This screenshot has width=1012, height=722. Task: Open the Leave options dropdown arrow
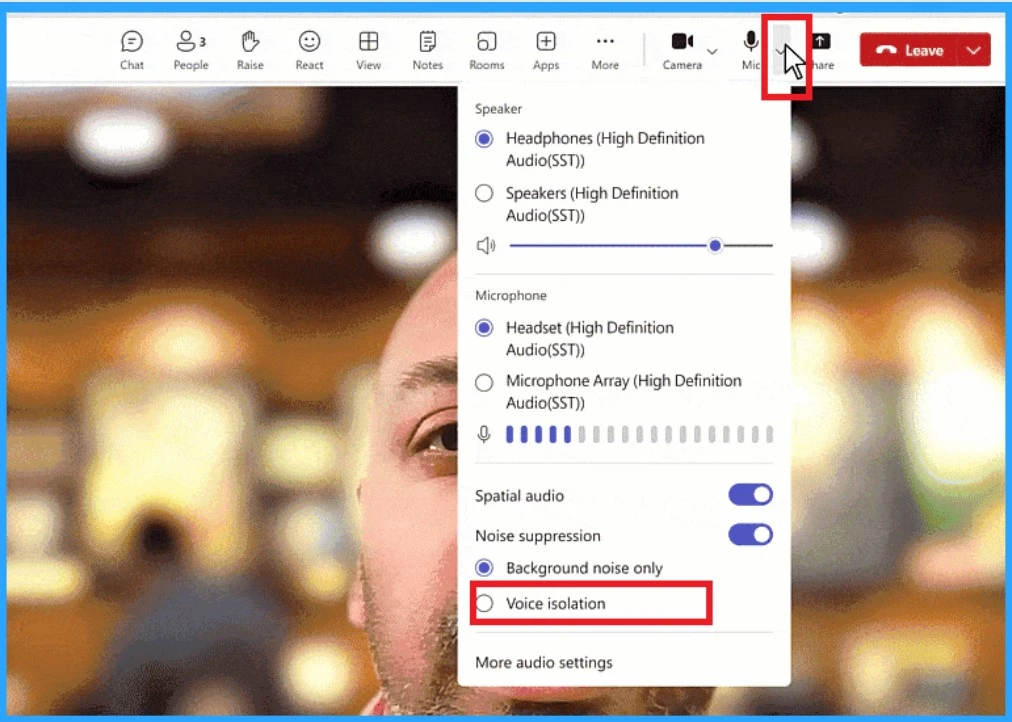click(x=974, y=50)
